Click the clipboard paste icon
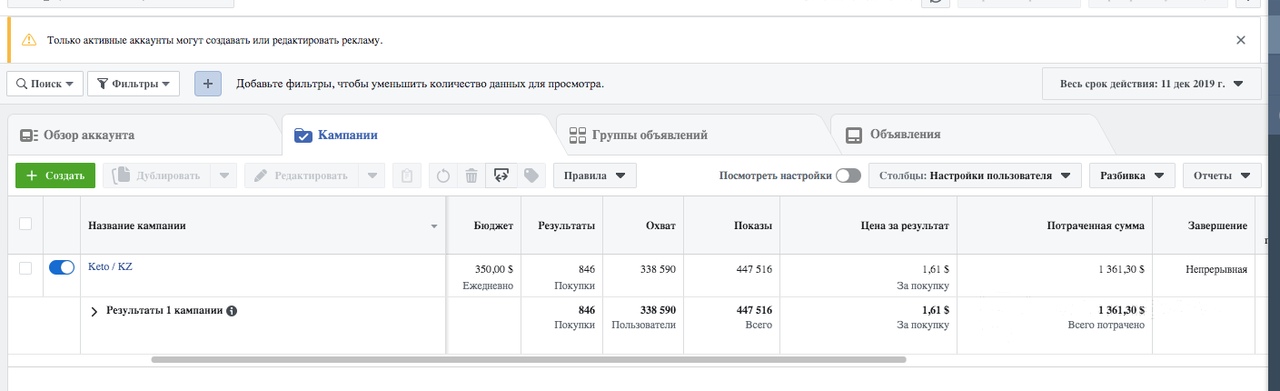This screenshot has height=391, width=1280. [x=407, y=176]
